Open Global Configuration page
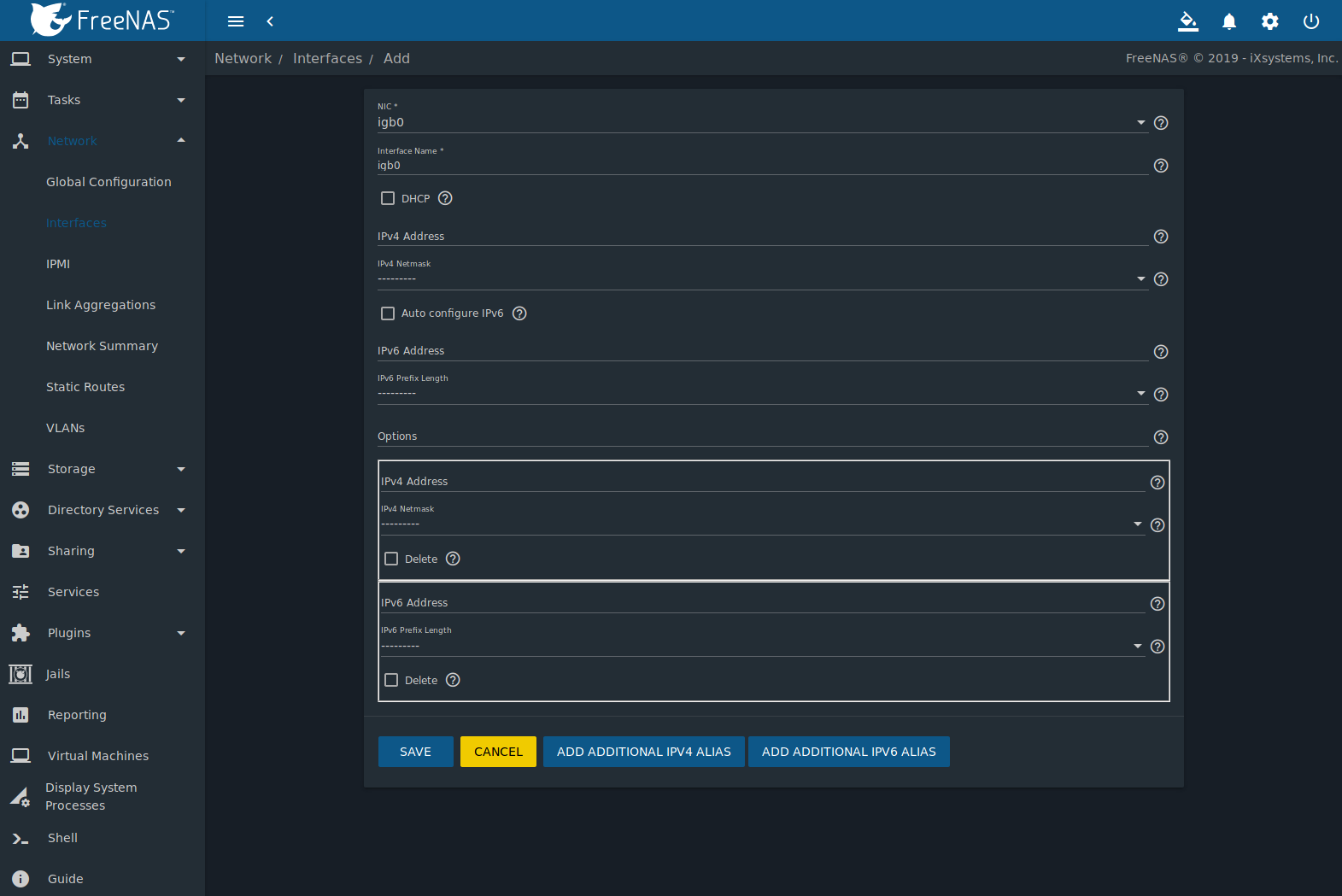 pyautogui.click(x=108, y=182)
